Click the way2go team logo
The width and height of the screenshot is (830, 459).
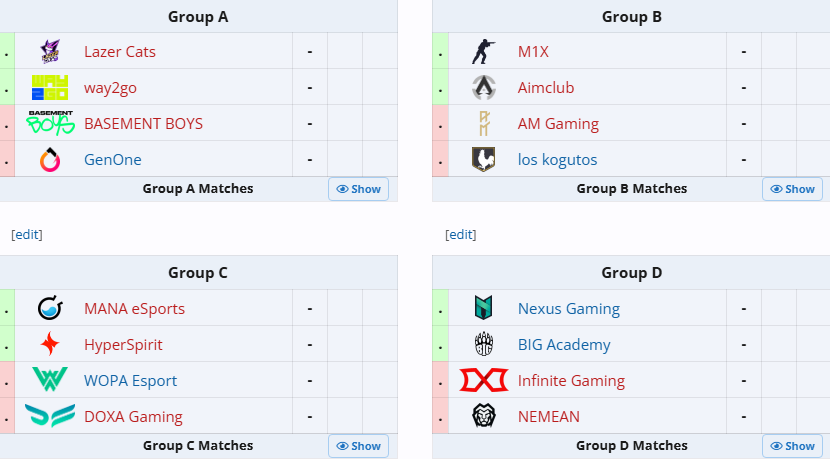tap(50, 88)
